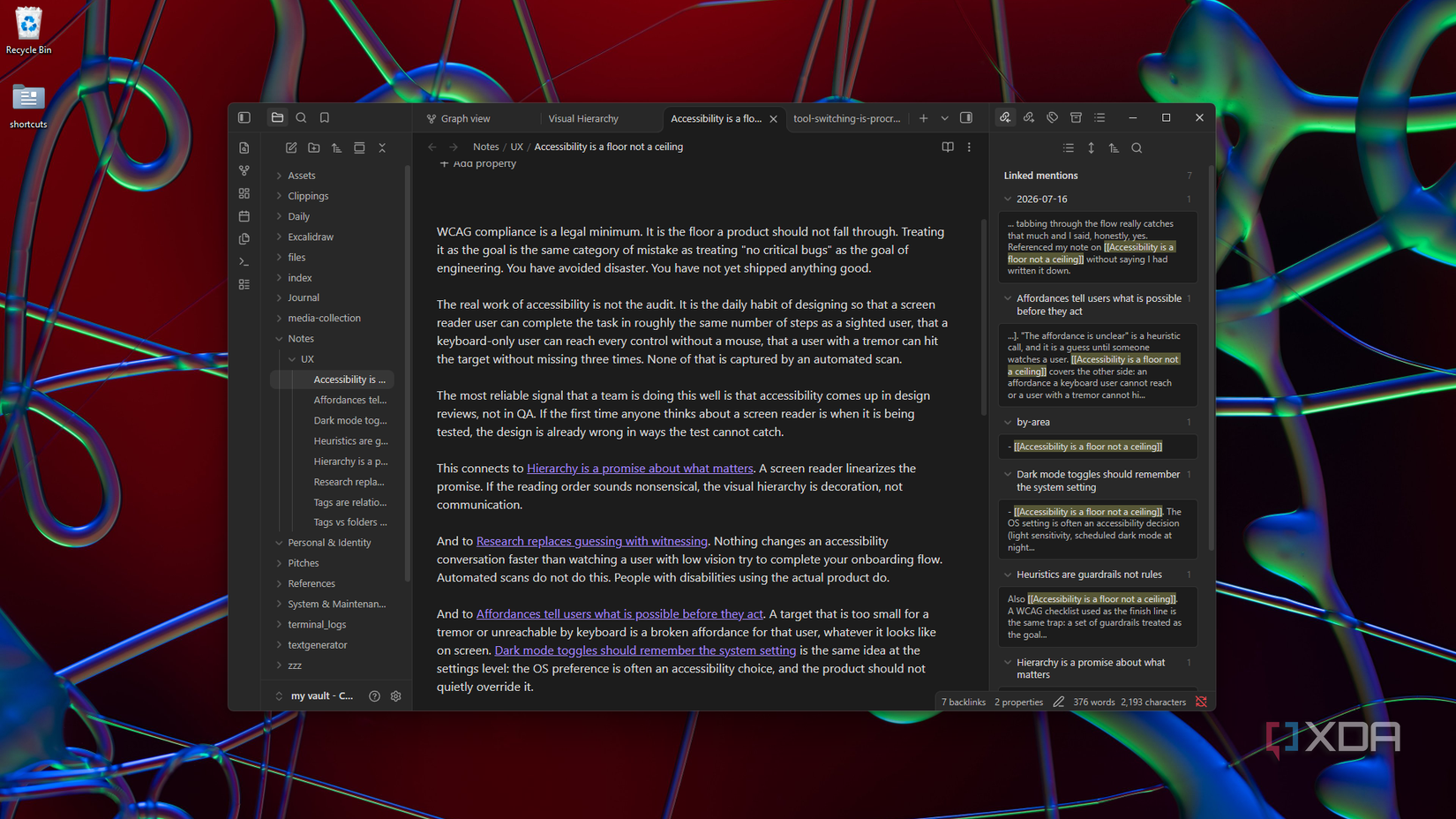Change the file explorer sort order

click(336, 147)
